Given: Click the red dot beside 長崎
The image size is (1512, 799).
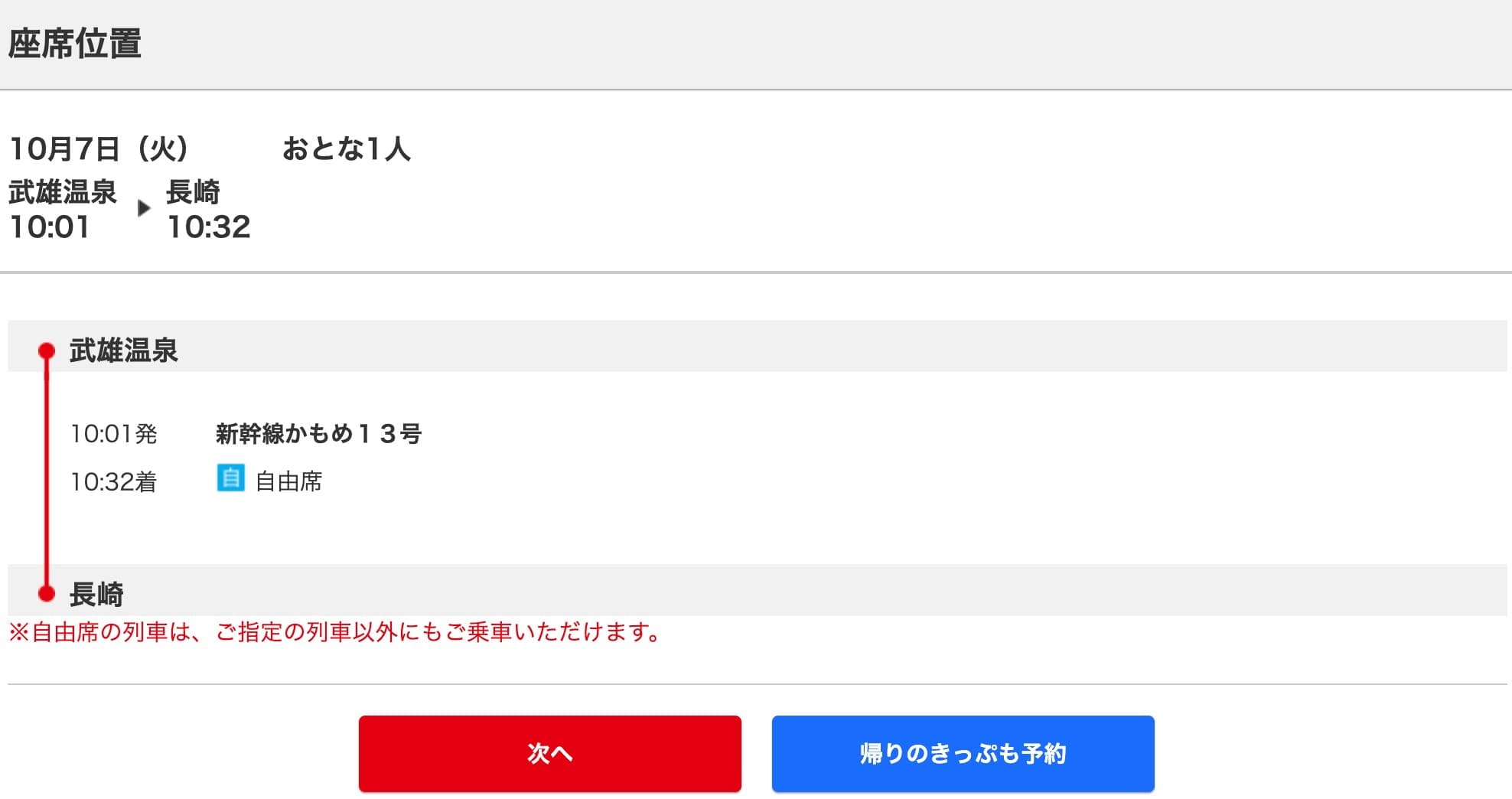Looking at the screenshot, I should click(47, 593).
